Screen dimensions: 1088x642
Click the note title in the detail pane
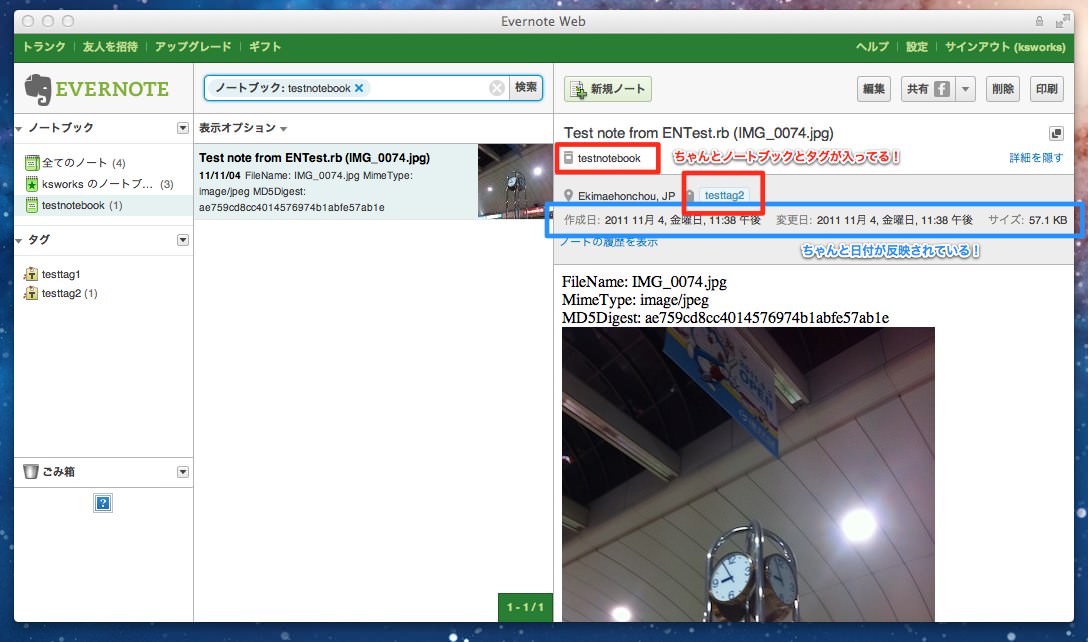[699, 133]
